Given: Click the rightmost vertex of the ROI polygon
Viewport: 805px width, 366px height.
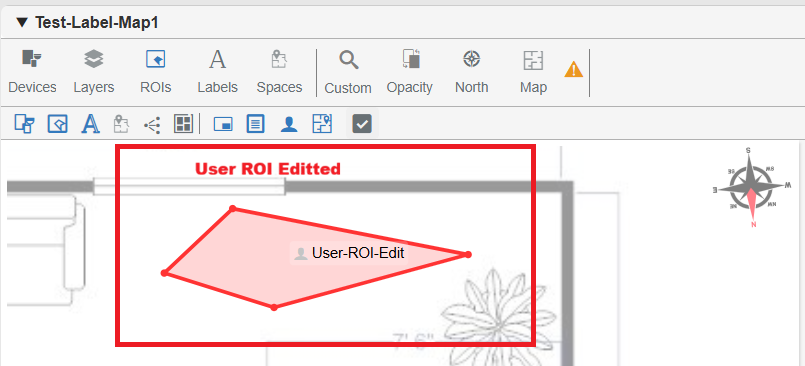Looking at the screenshot, I should [468, 254].
